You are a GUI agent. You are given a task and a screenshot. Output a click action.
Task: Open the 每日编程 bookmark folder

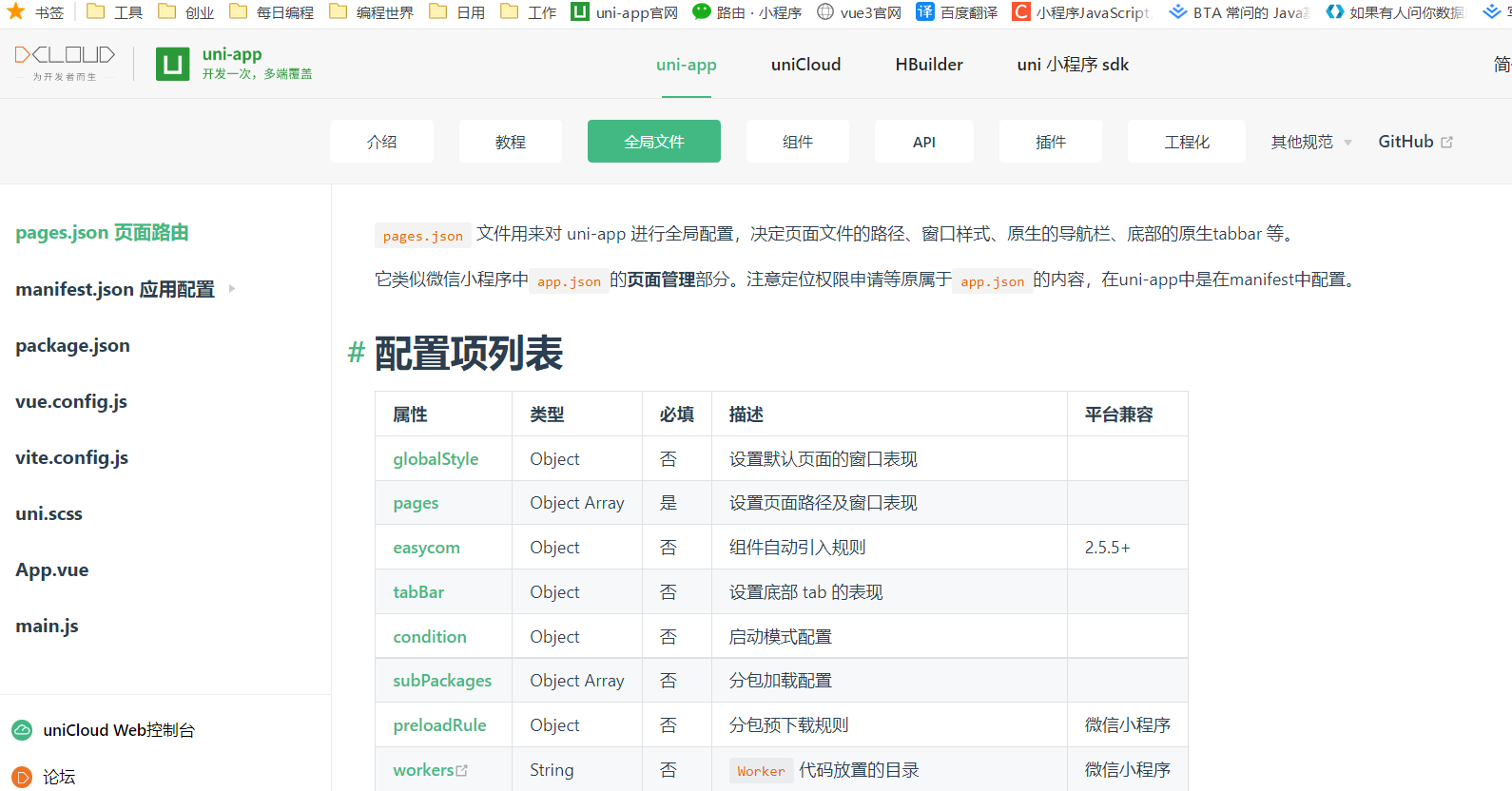(x=272, y=12)
